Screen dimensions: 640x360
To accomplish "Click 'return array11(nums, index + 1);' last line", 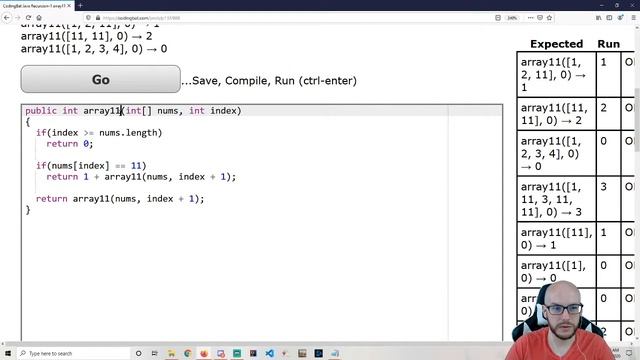I will 120,199.
